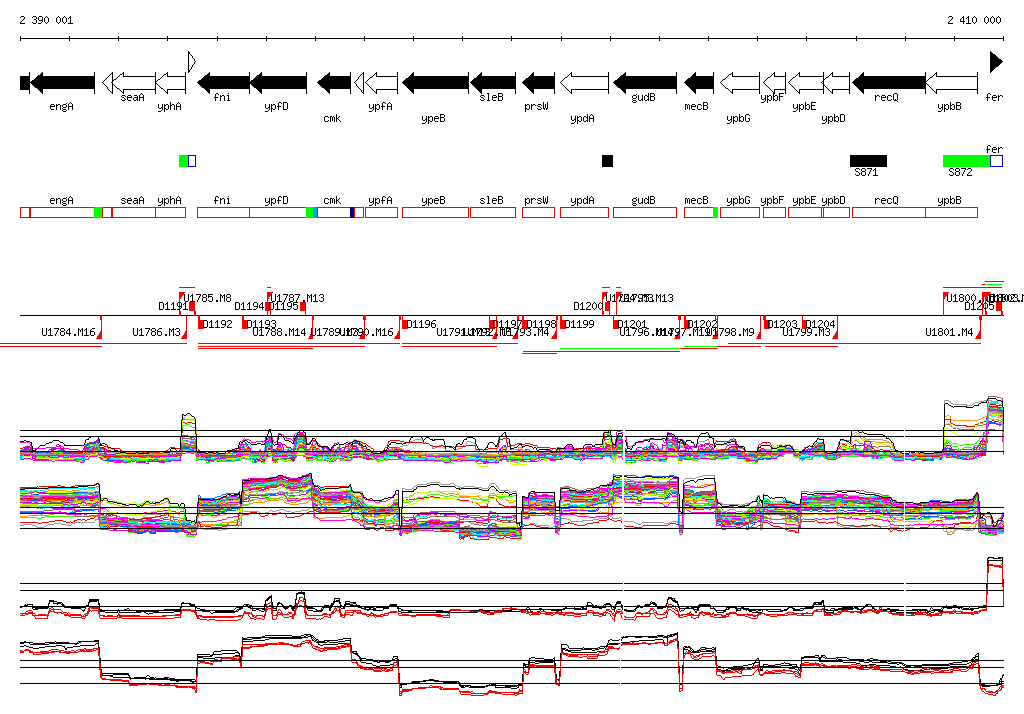Screen dimensions: 1024x714
Task: Select the white ypbE gene arrow
Action: coord(805,82)
